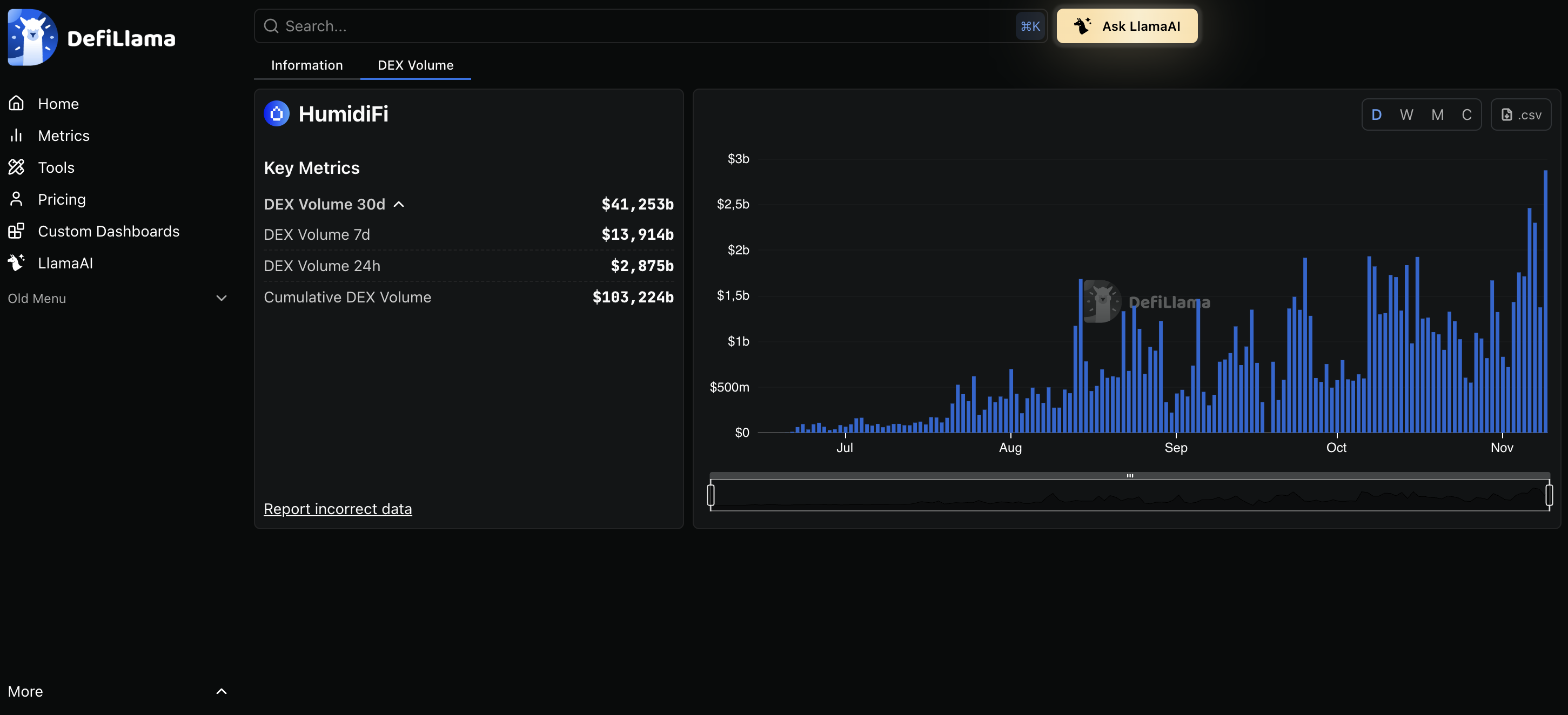1568x715 pixels.
Task: Click the Custom Dashboards icon
Action: 16,231
